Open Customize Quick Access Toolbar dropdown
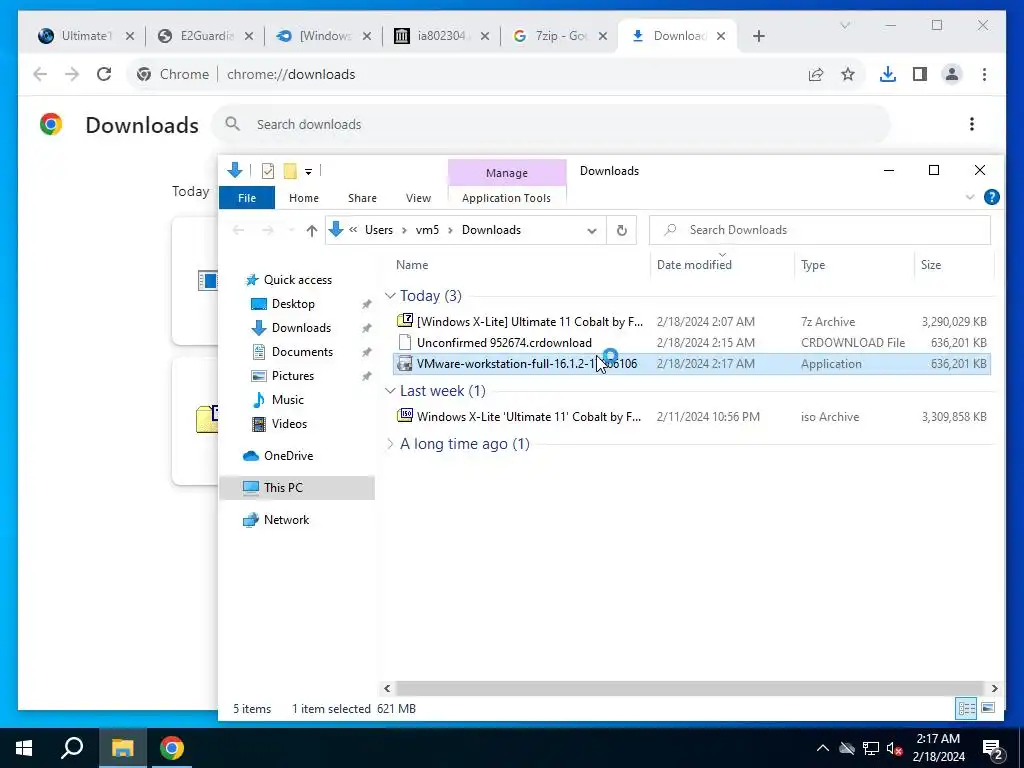 308,172
